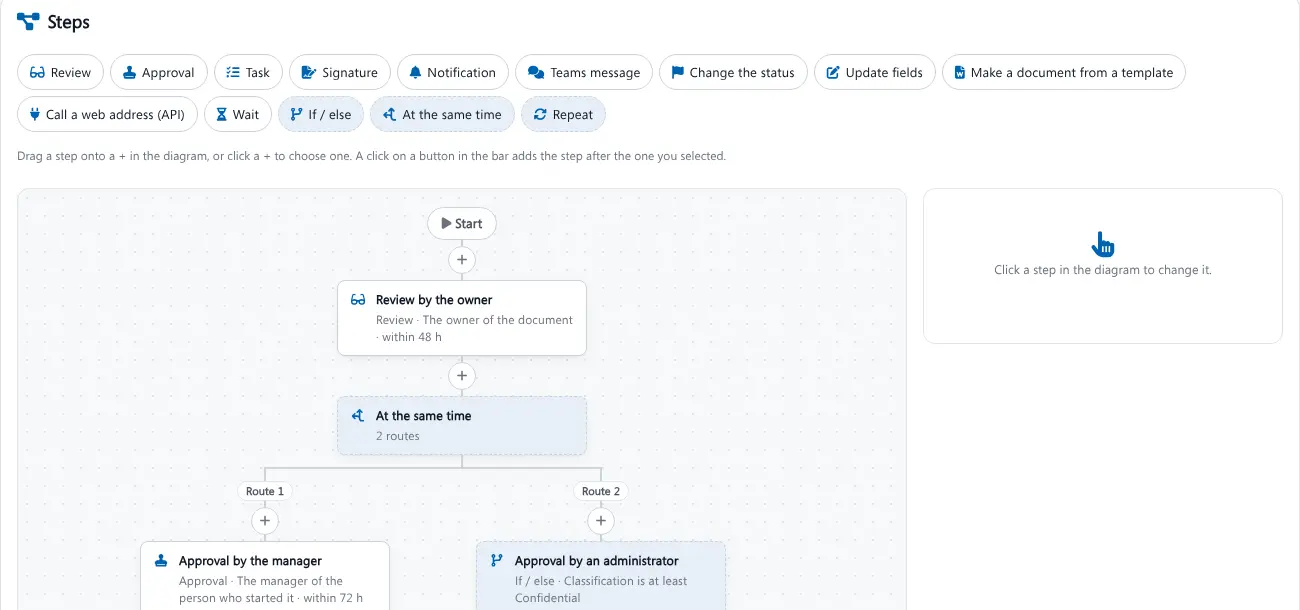1300x610 pixels.
Task: Add Call a web address (API) step
Action: (108, 114)
